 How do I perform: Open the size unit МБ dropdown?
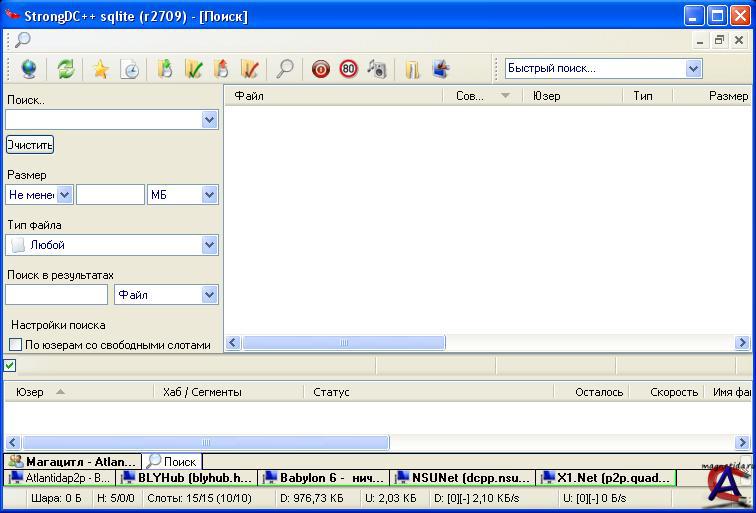click(209, 195)
